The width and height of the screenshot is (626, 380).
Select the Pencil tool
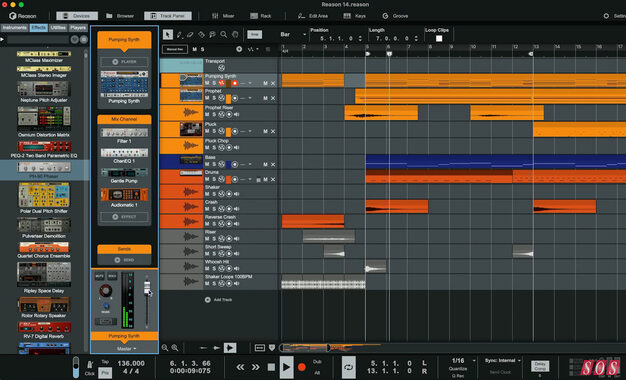(x=179, y=35)
